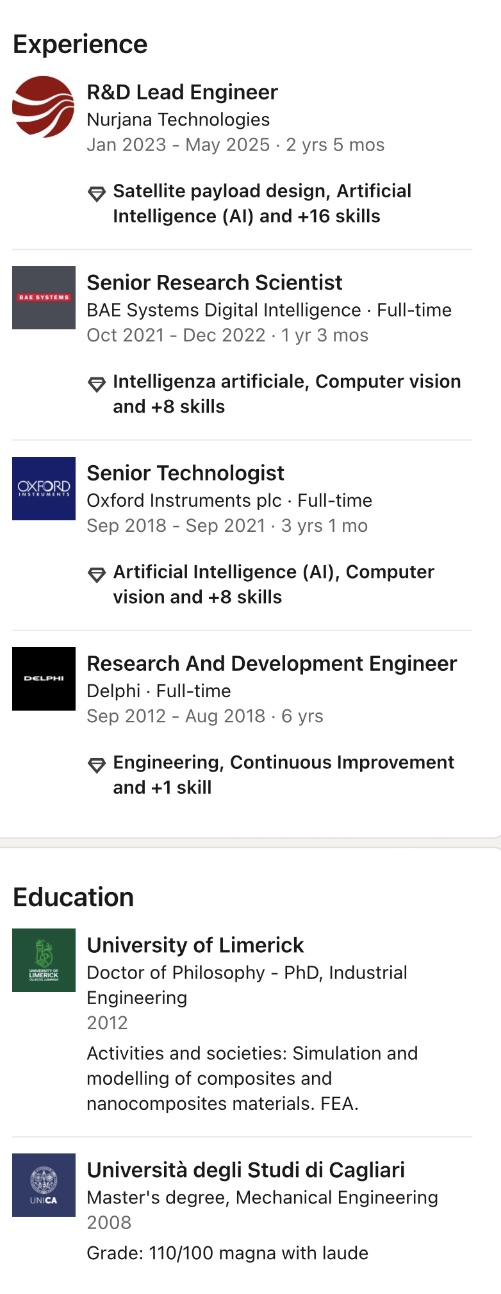Click the skills diamond icon under BAE Systems
Viewport: 501px width, 1294px height.
pos(97,383)
